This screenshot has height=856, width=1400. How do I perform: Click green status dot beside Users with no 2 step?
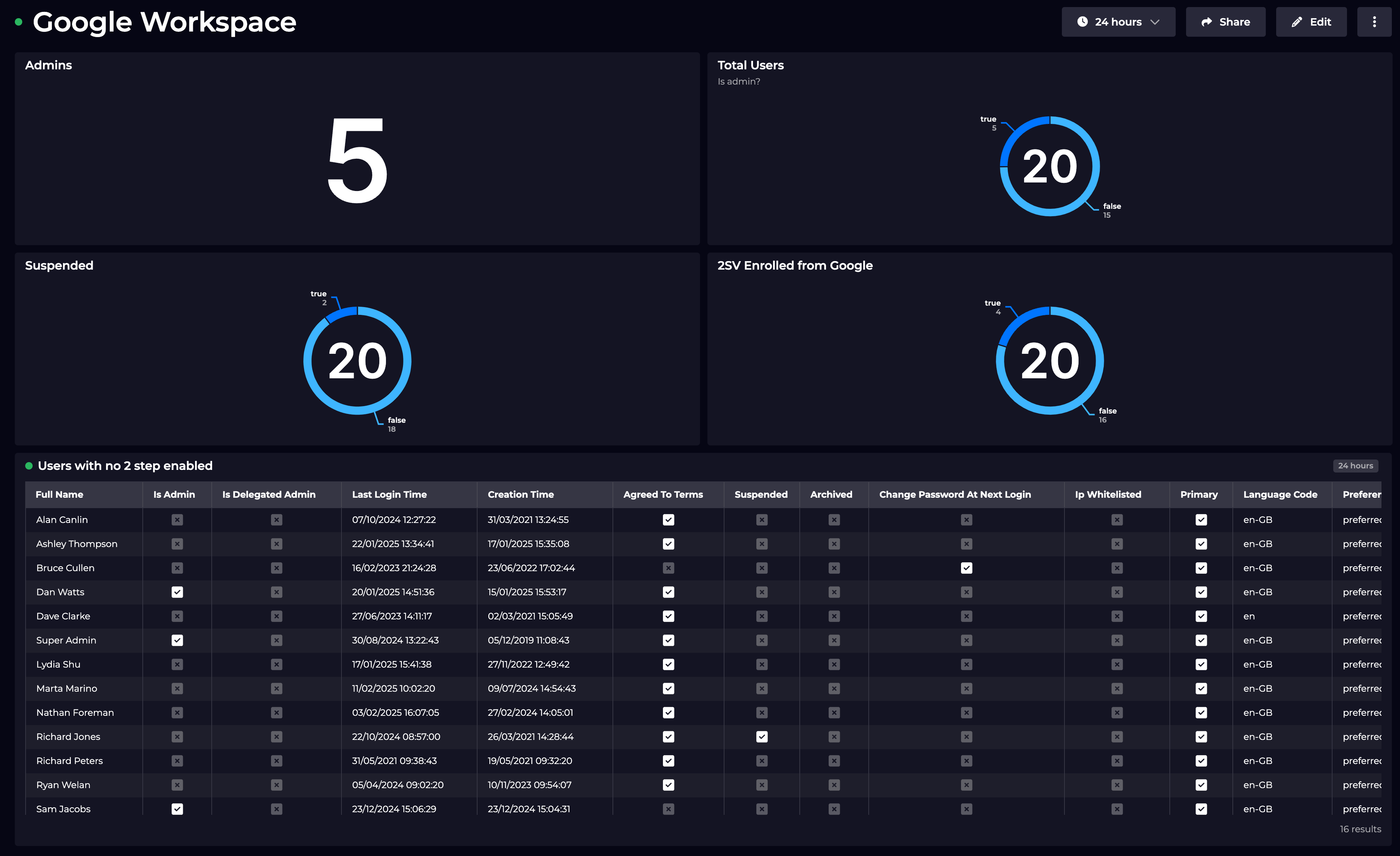pos(29,465)
